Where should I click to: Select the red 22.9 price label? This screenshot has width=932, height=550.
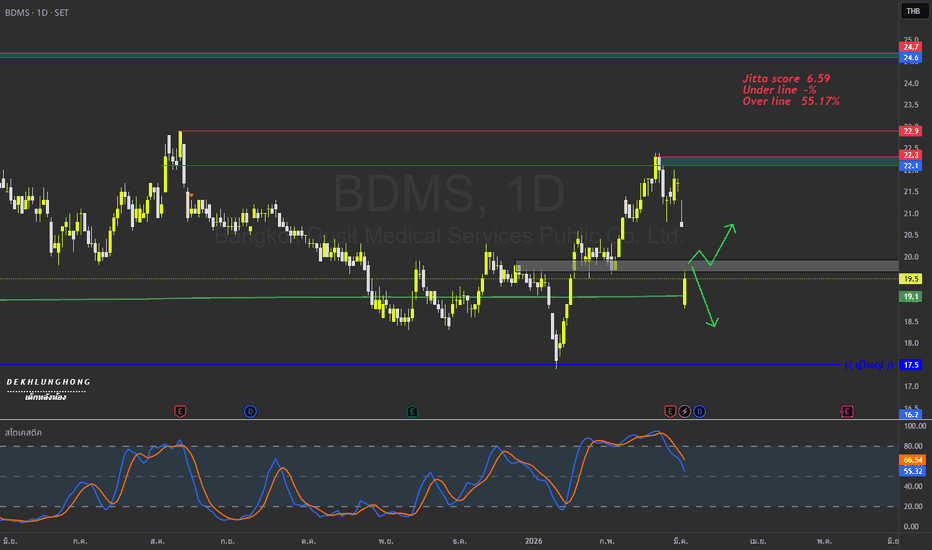[x=911, y=131]
